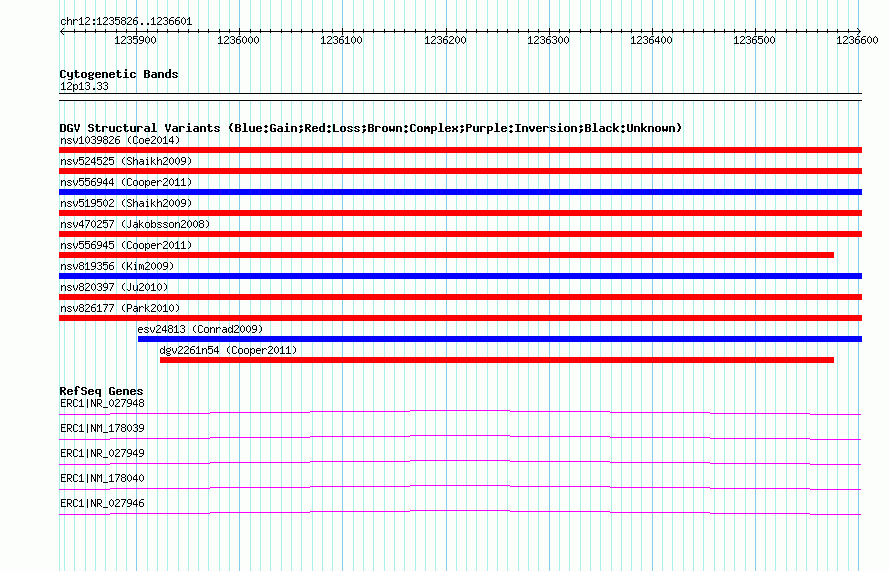Click the red bar under nsv1039826
Image resolution: width=890 pixels, height=571 pixels.
(460, 150)
